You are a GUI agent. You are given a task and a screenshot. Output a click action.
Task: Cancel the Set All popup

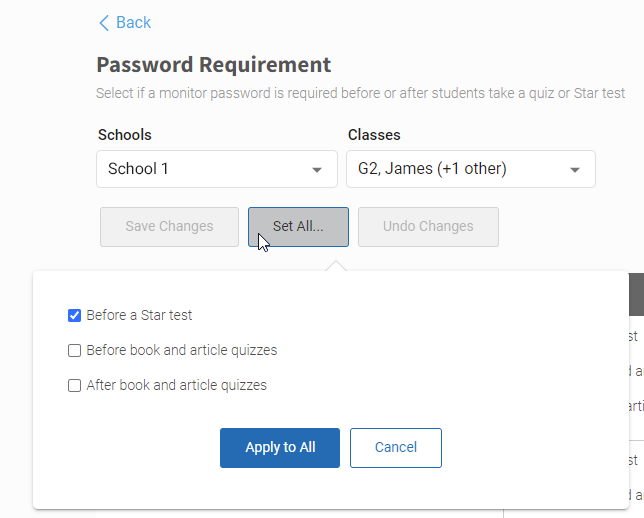396,448
